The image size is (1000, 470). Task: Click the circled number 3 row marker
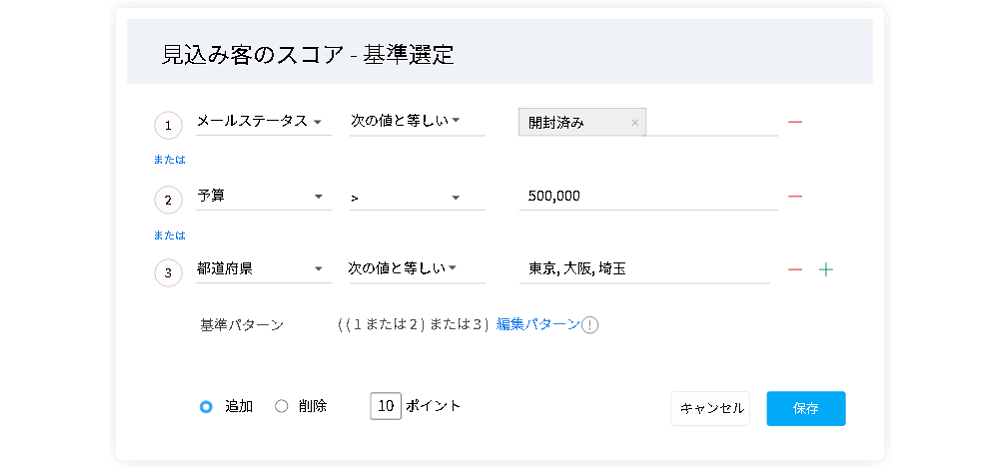coord(168,274)
